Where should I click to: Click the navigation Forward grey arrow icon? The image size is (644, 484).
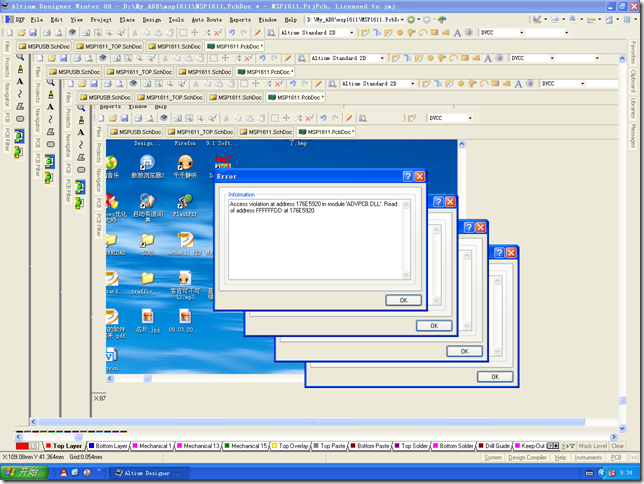pos(427,20)
